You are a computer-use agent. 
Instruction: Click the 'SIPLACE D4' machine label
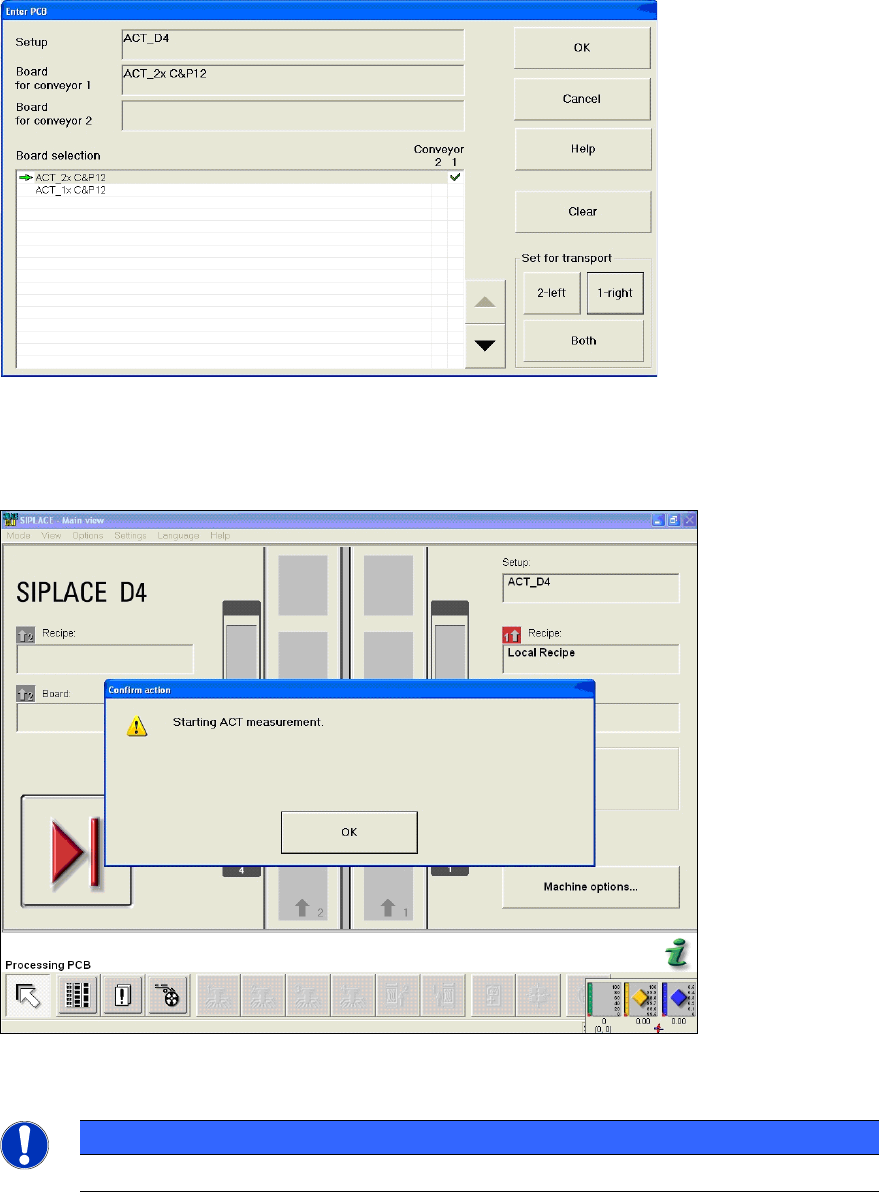[x=81, y=592]
